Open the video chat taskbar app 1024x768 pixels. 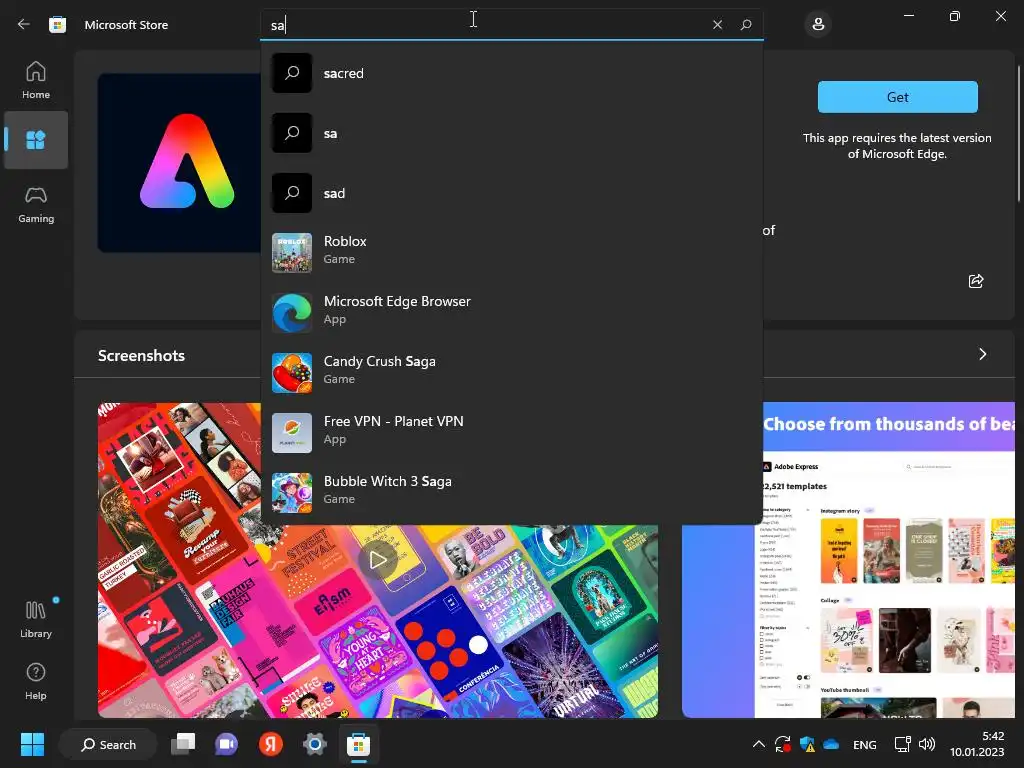coord(227,744)
